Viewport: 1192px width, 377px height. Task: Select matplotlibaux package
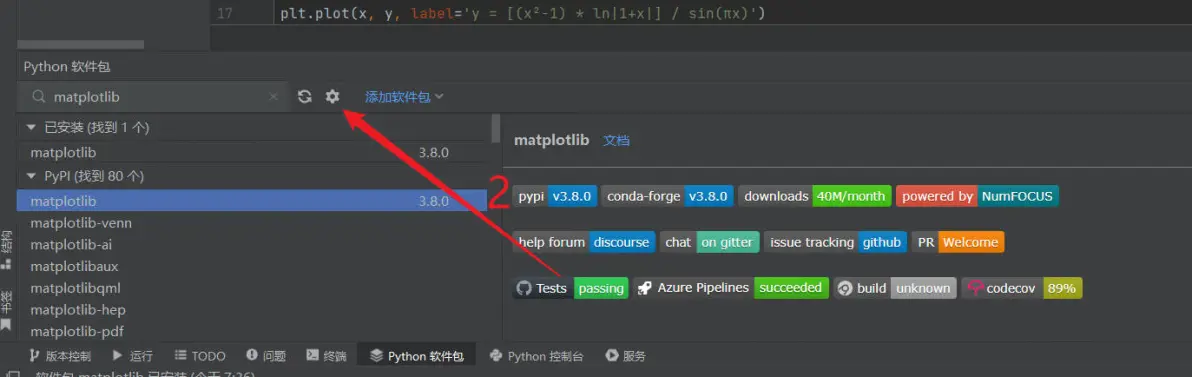coord(252,267)
